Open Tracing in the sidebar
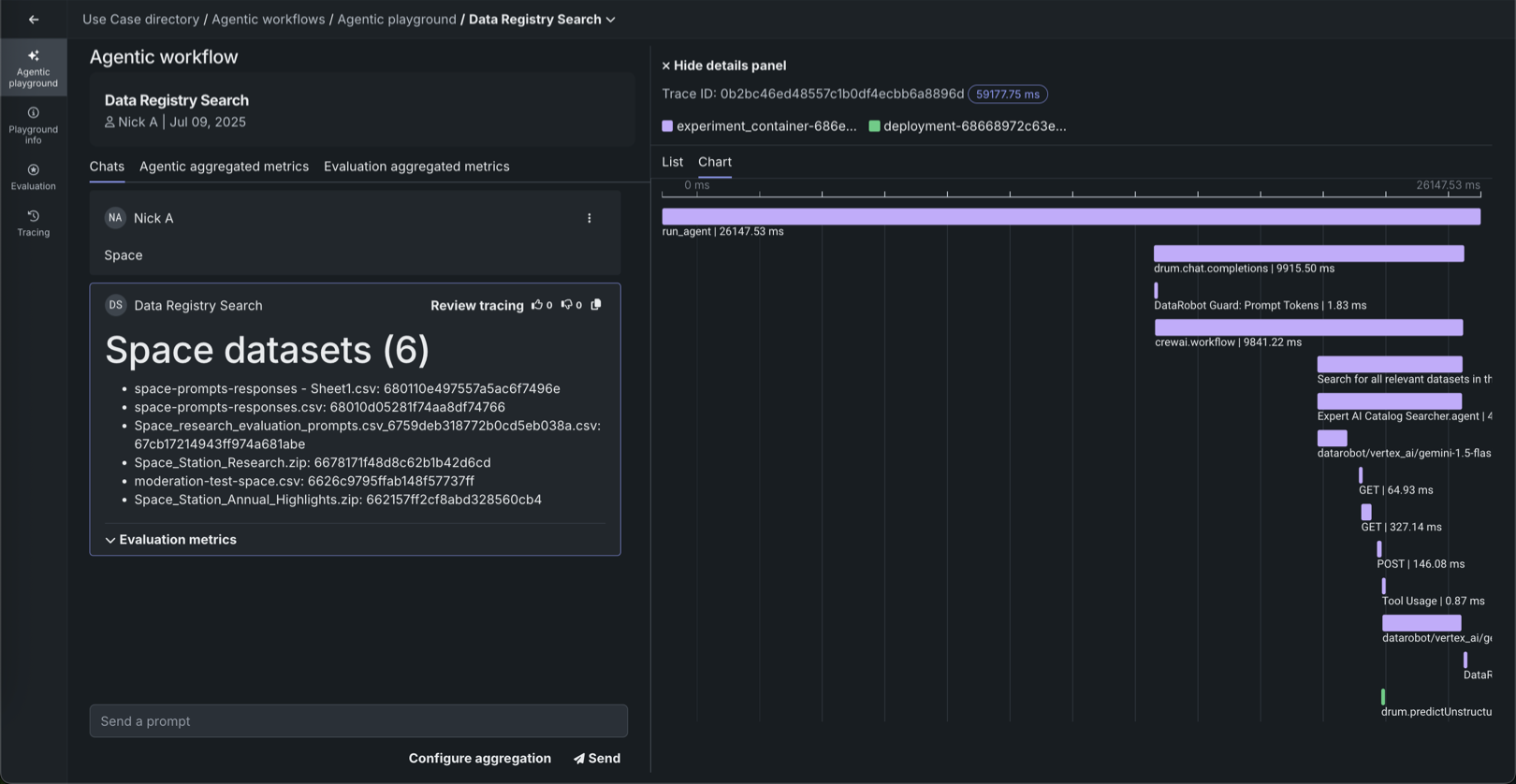This screenshot has width=1516, height=784. pos(34,223)
